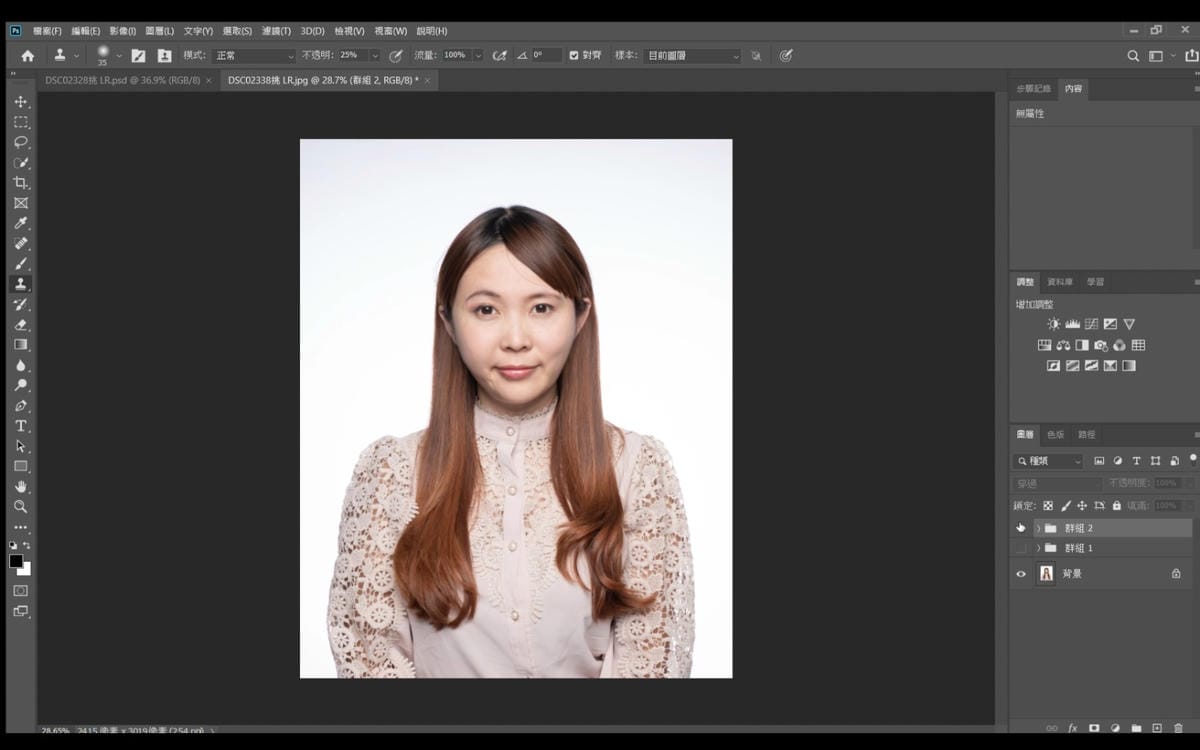This screenshot has width=1200, height=750.
Task: Choose the Crop tool
Action: tap(20, 183)
